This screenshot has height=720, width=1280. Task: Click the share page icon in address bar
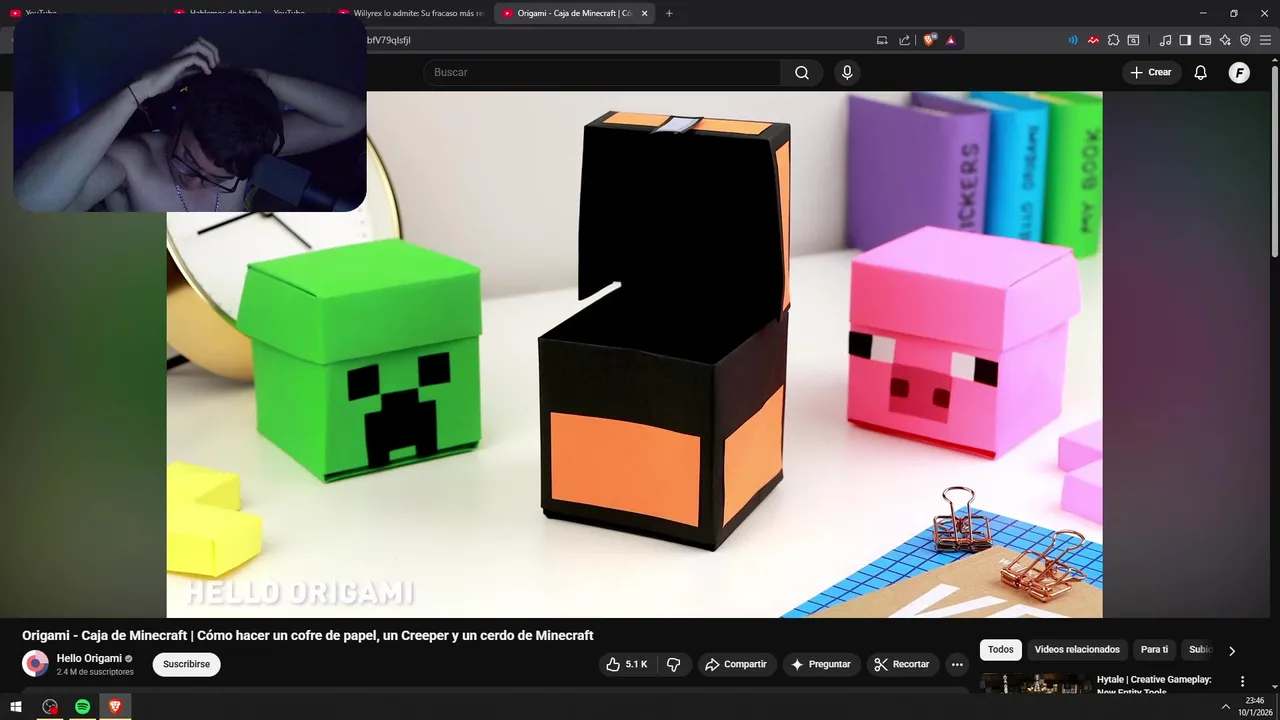click(905, 40)
